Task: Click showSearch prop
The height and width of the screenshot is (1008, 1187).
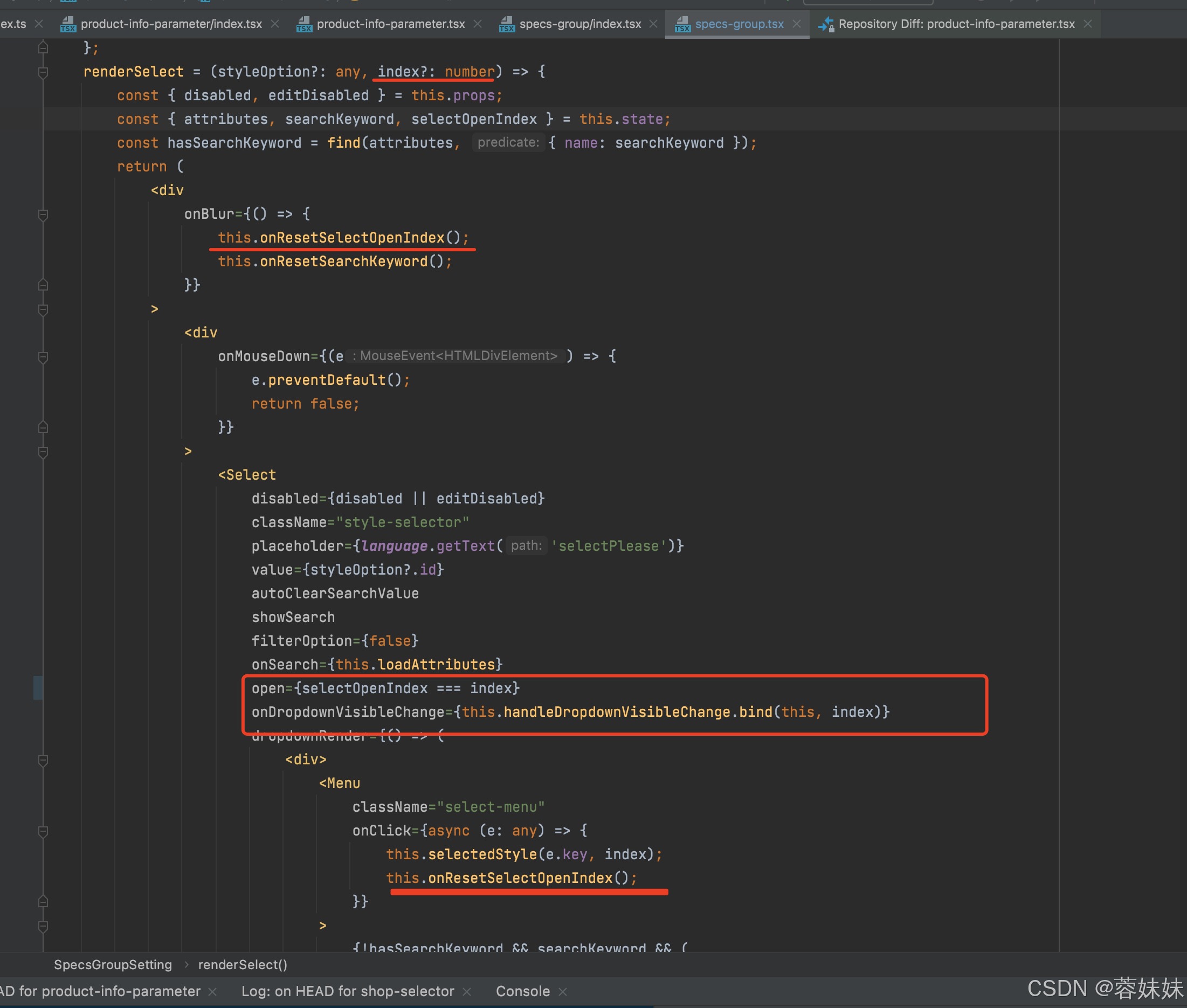Action: (x=293, y=617)
